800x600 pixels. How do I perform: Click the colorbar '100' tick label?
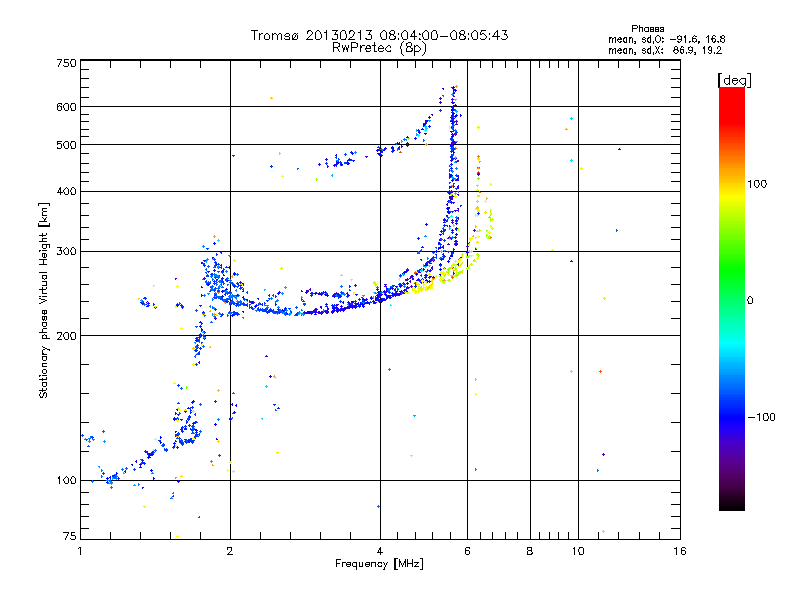coord(757,184)
